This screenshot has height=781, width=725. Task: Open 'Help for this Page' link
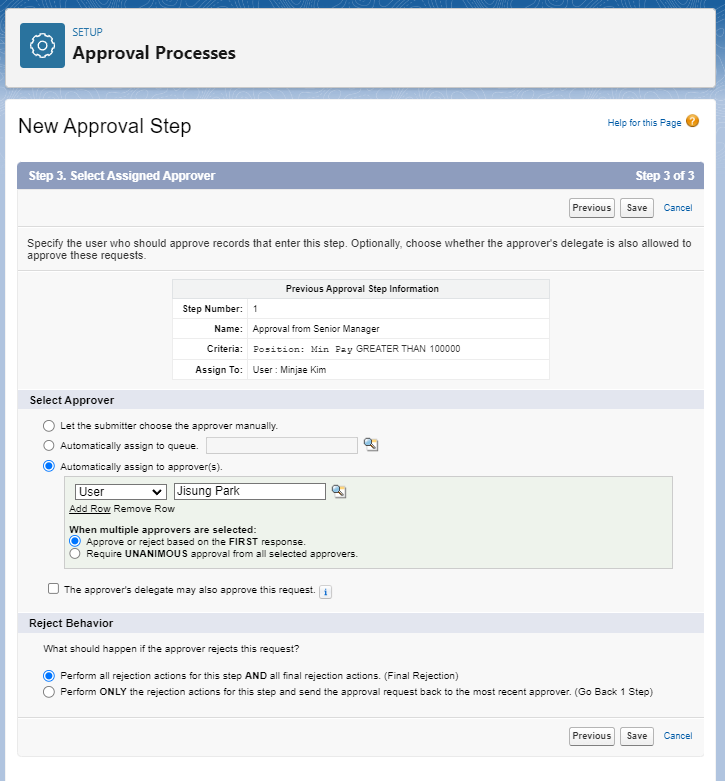pos(644,123)
